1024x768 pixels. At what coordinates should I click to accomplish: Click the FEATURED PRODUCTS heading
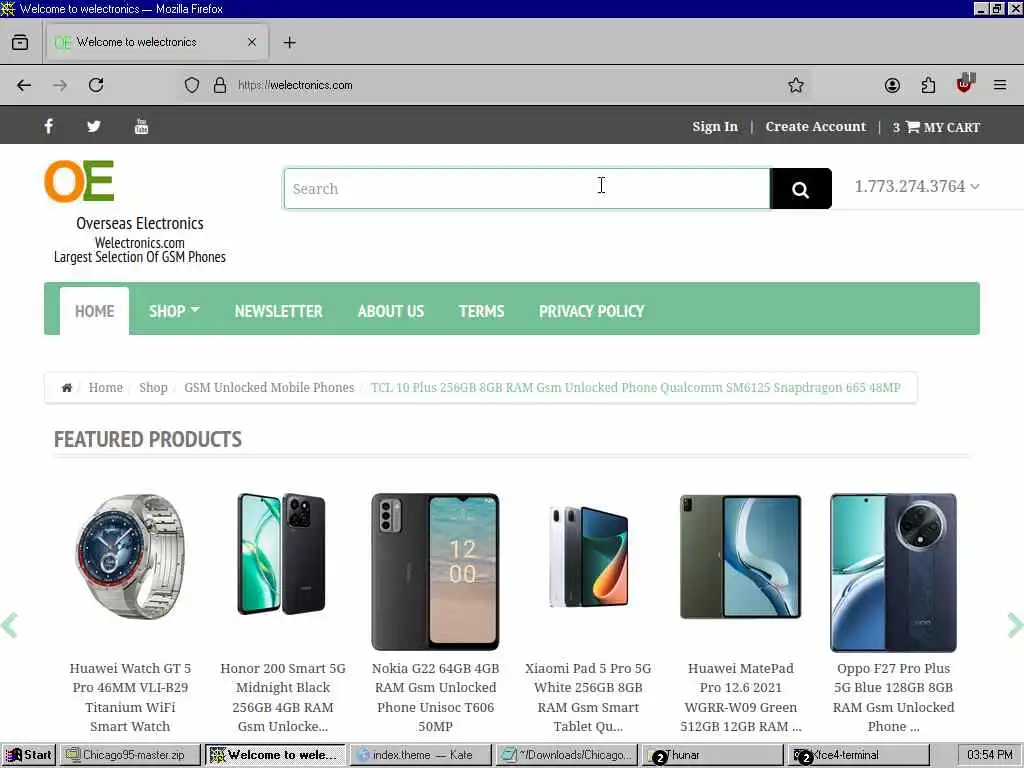pos(148,440)
